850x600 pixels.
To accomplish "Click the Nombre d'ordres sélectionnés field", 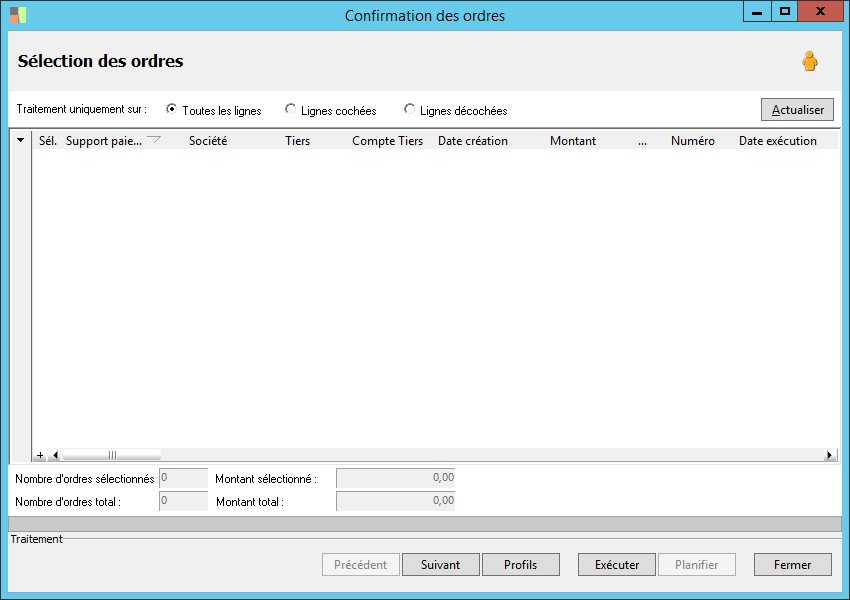I will pyautogui.click(x=184, y=478).
